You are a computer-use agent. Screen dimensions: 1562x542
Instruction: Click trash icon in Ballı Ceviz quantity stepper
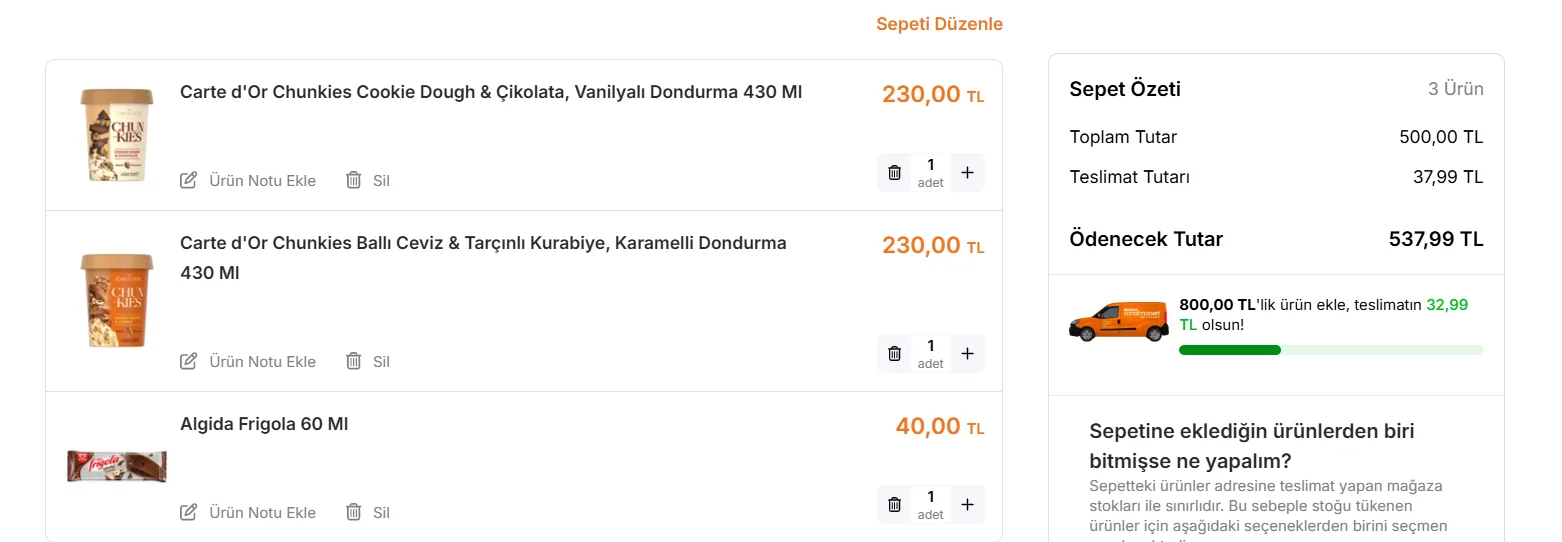tap(895, 353)
